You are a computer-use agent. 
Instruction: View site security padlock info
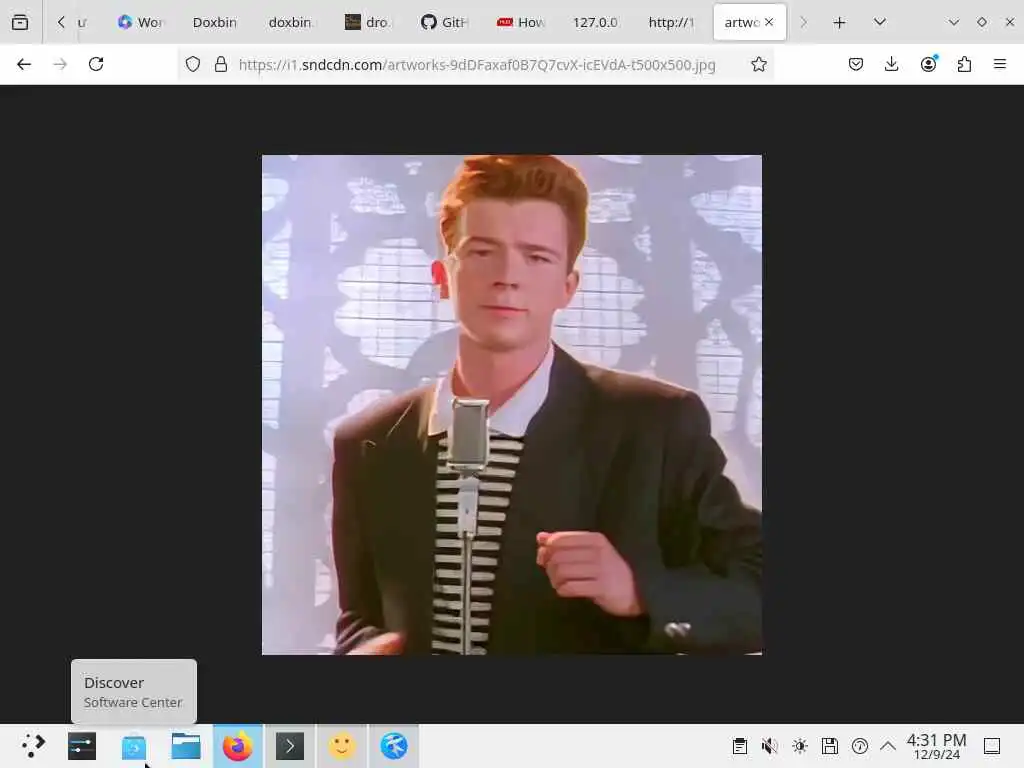pos(221,64)
